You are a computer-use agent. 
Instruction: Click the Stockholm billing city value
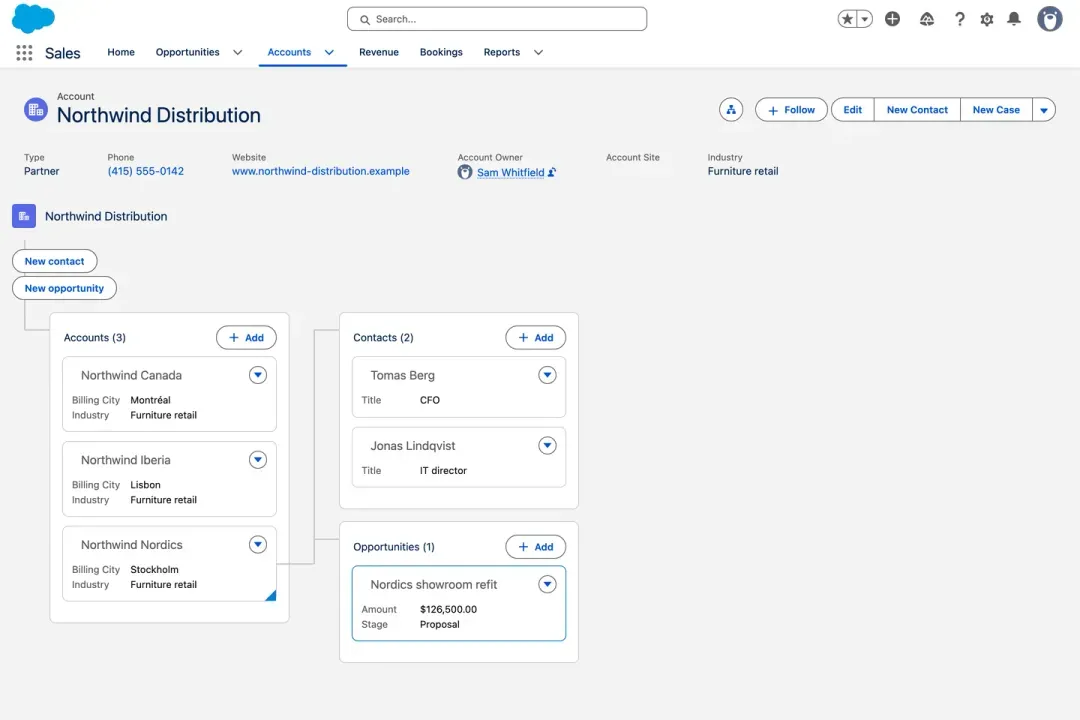[x=154, y=570]
